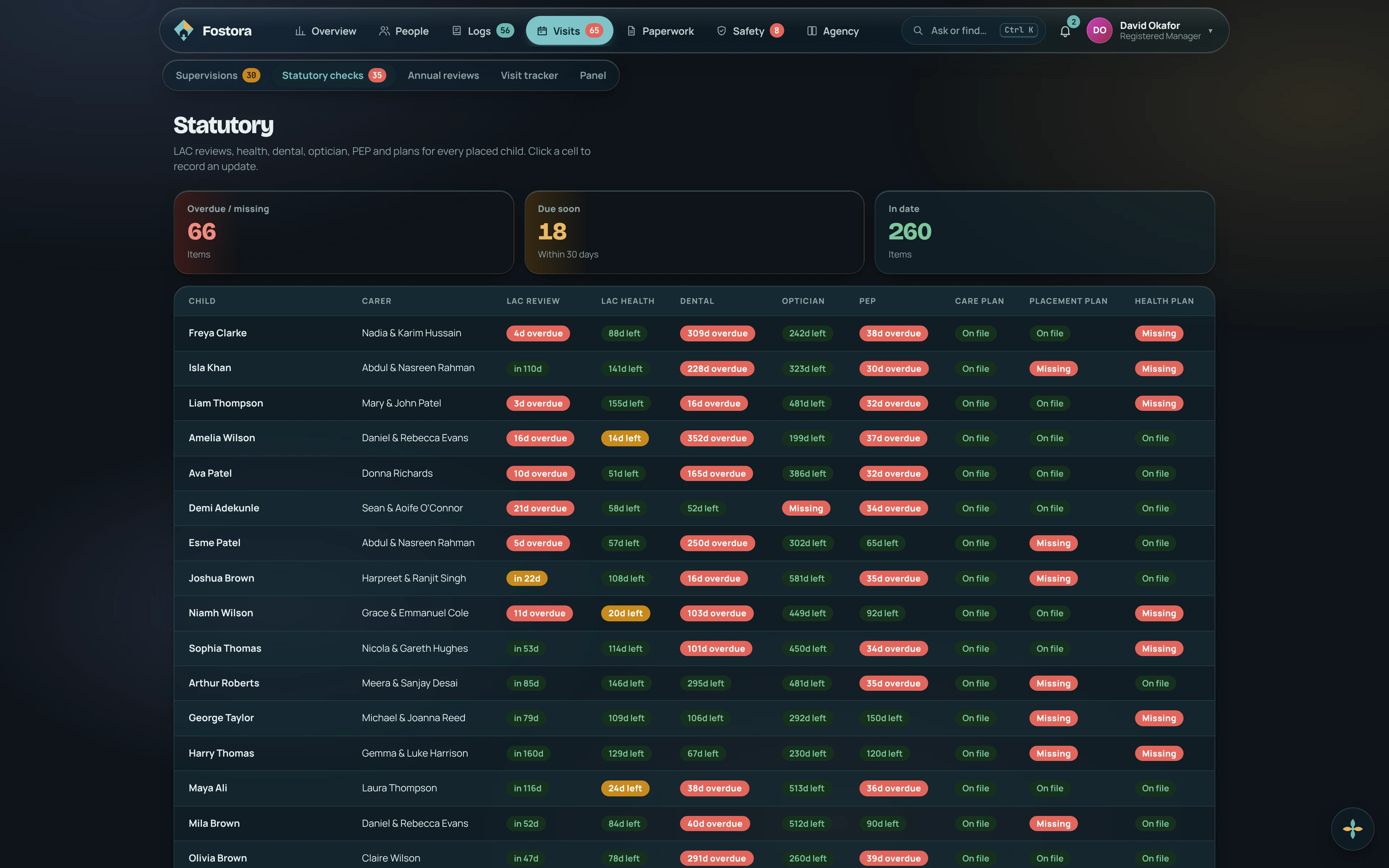Click the Visits calendar icon
1389x868 pixels.
(542, 31)
